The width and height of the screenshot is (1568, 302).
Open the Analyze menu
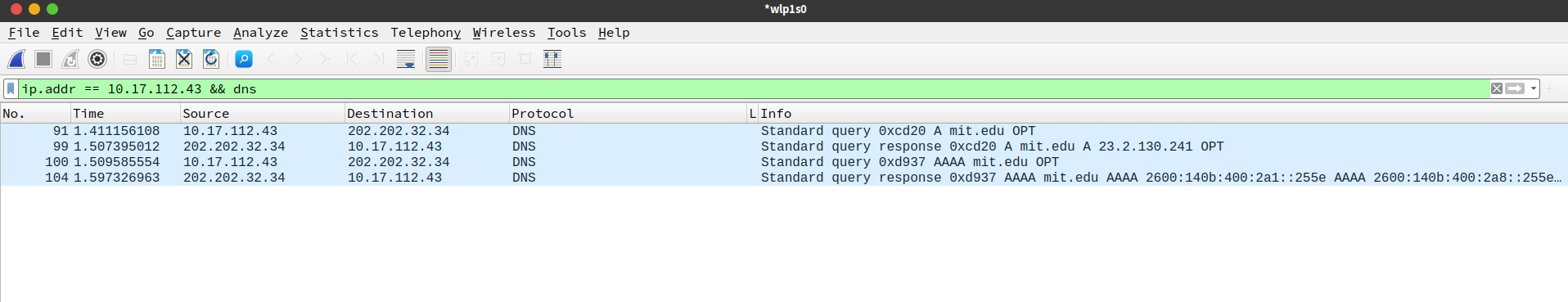[x=260, y=33]
